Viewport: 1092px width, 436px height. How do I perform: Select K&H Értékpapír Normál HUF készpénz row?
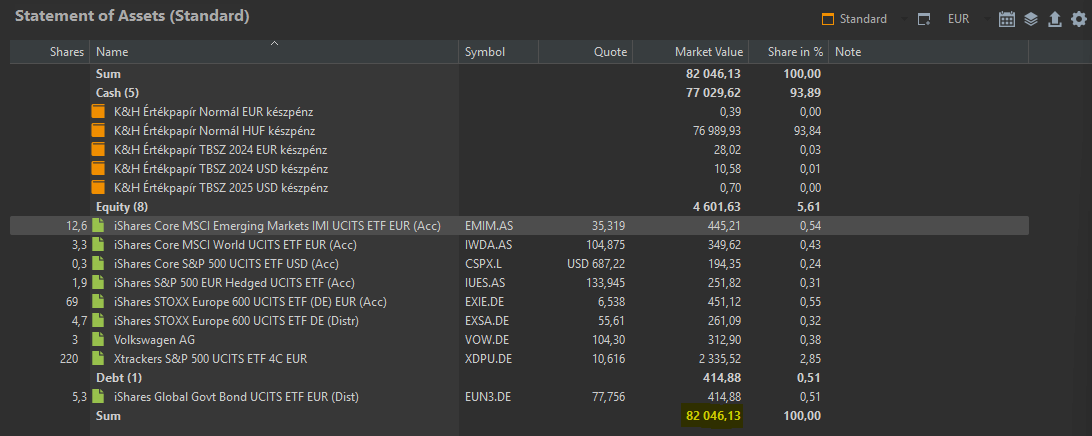(x=519, y=130)
